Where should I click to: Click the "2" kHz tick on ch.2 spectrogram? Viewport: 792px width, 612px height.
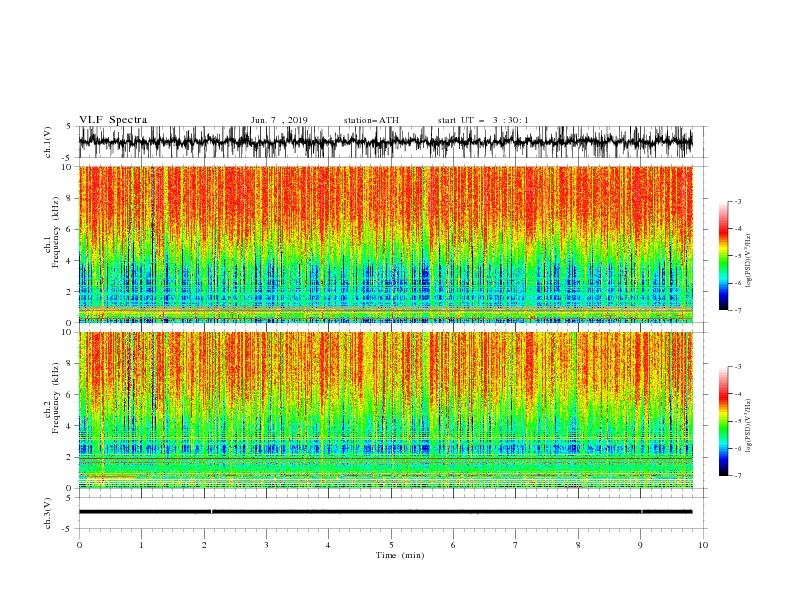(71, 457)
